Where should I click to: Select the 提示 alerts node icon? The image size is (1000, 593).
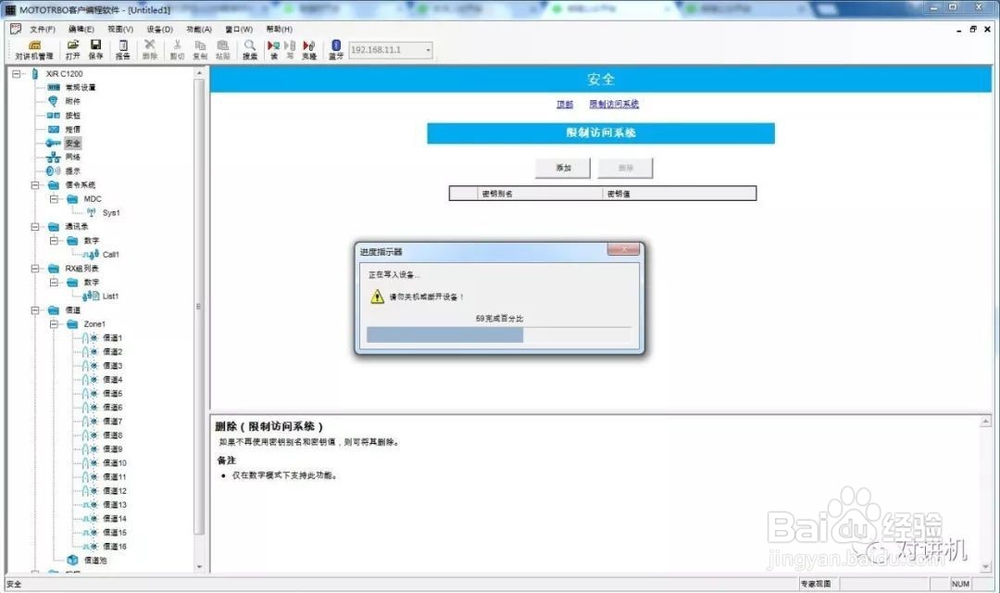point(53,171)
